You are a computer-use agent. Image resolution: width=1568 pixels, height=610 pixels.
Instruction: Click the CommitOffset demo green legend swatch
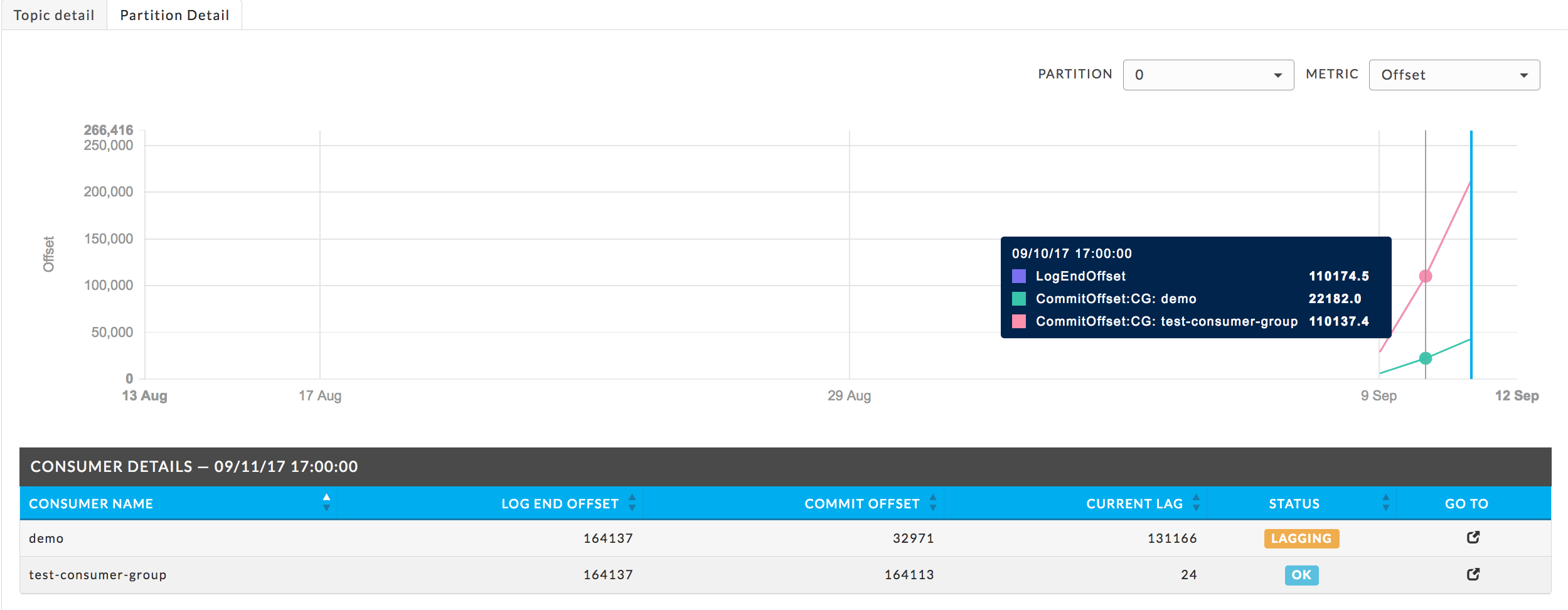coord(1019,299)
